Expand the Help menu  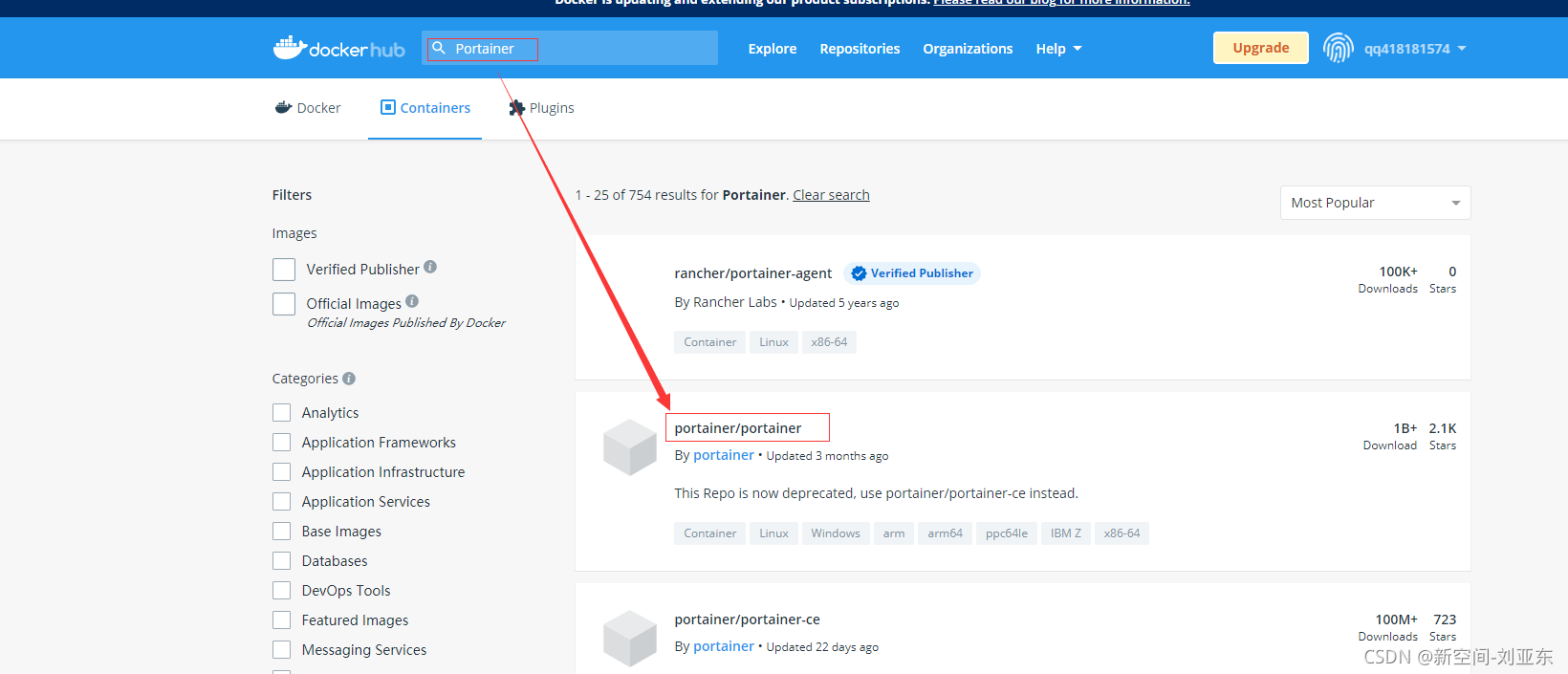coord(1058,49)
